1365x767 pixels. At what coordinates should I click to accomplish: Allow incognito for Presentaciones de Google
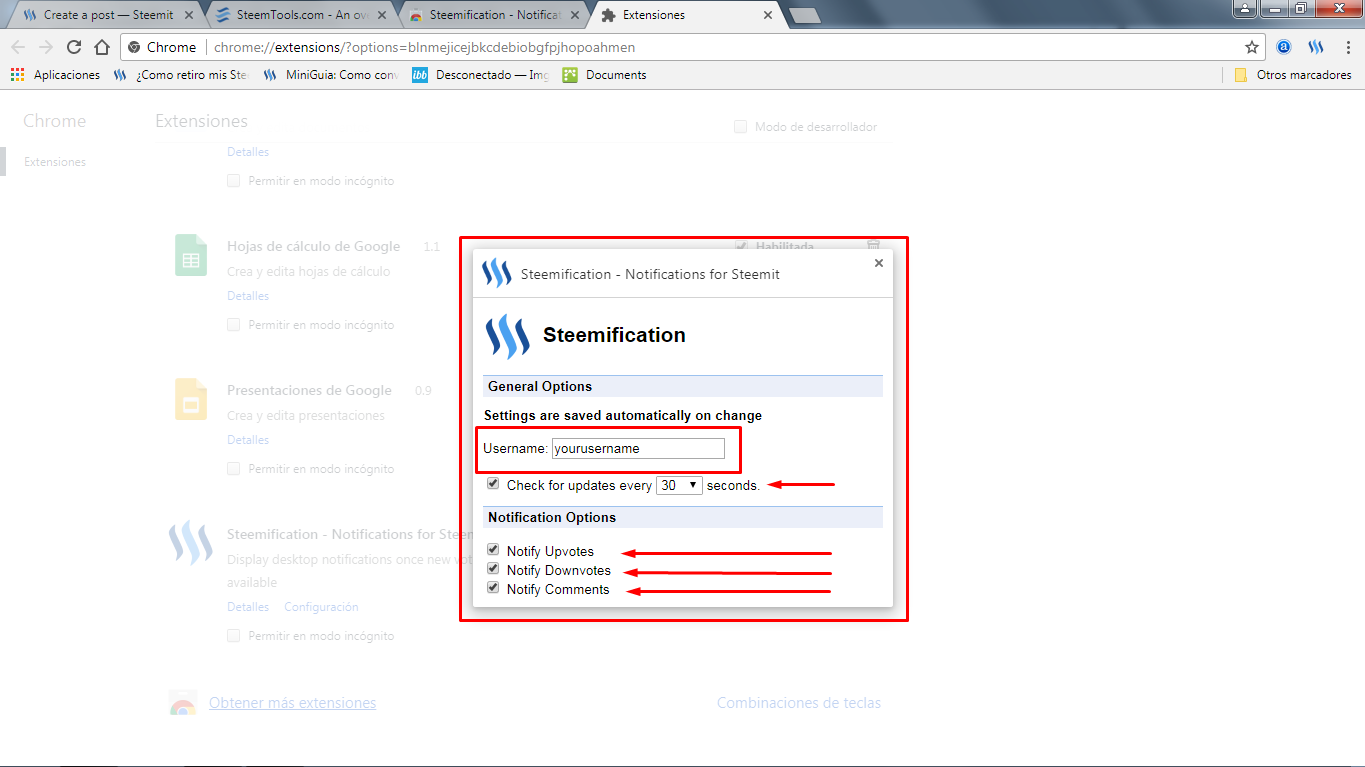pyautogui.click(x=233, y=468)
